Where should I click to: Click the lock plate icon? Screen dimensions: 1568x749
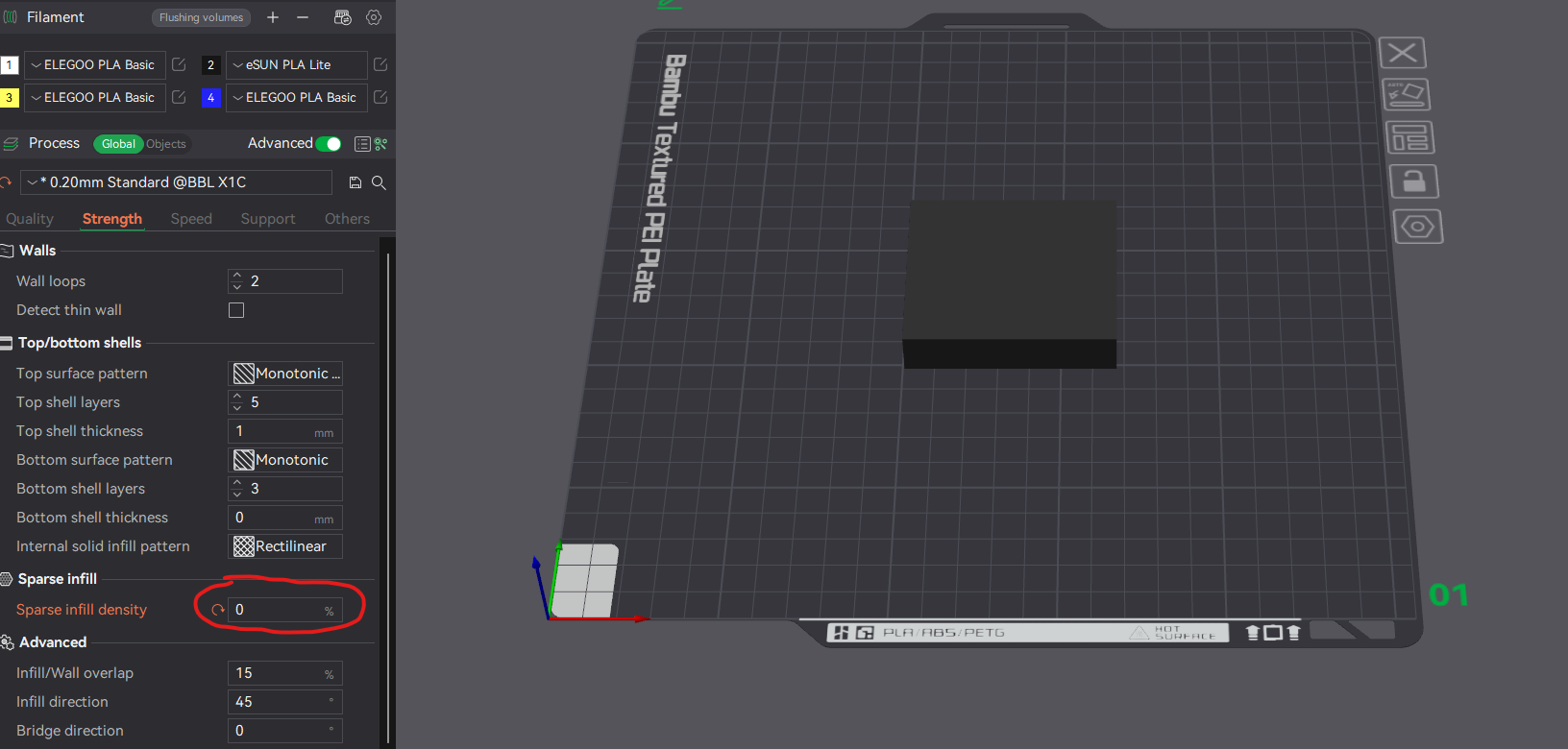pos(1413,181)
